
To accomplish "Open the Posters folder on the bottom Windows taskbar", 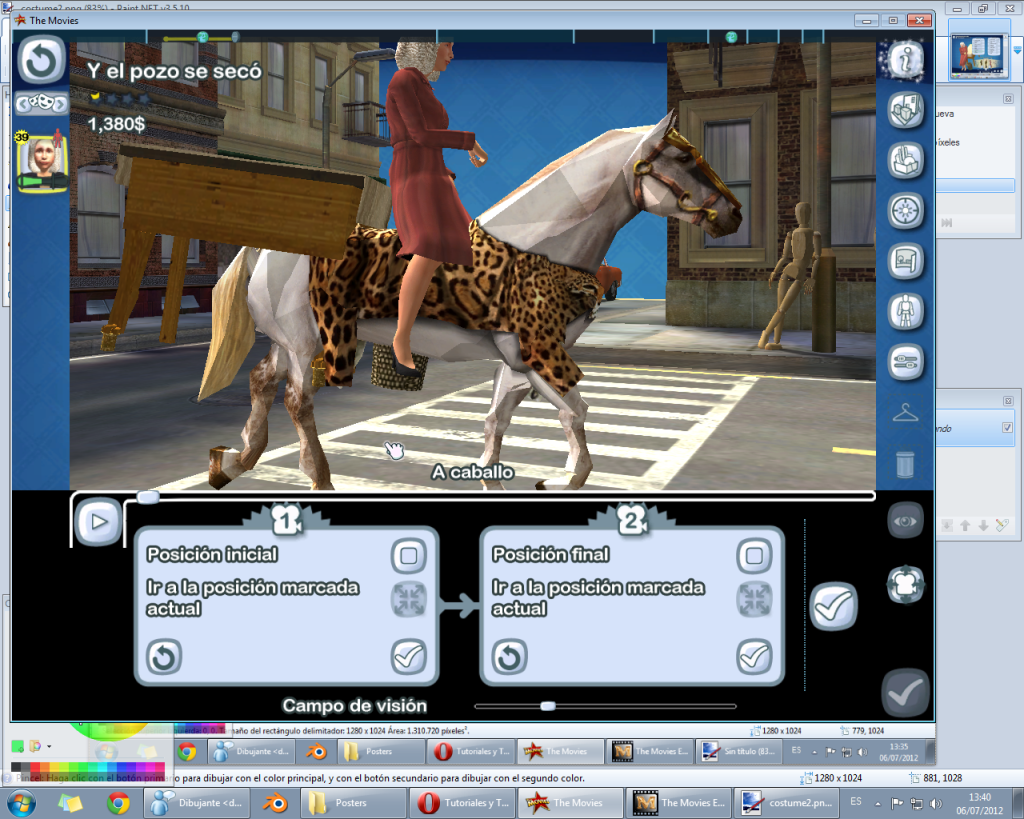I will (353, 803).
